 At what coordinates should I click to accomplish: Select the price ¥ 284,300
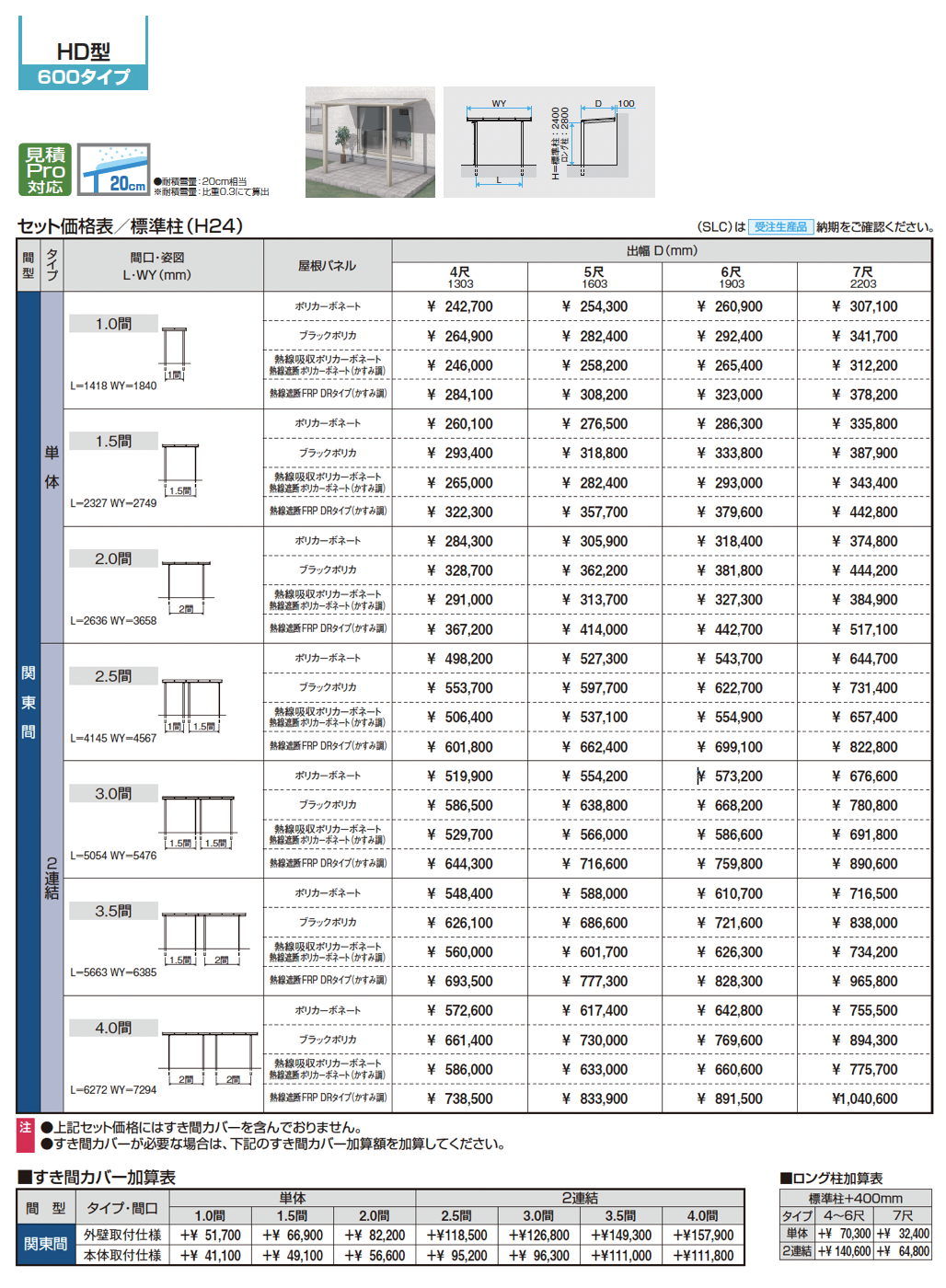[460, 542]
